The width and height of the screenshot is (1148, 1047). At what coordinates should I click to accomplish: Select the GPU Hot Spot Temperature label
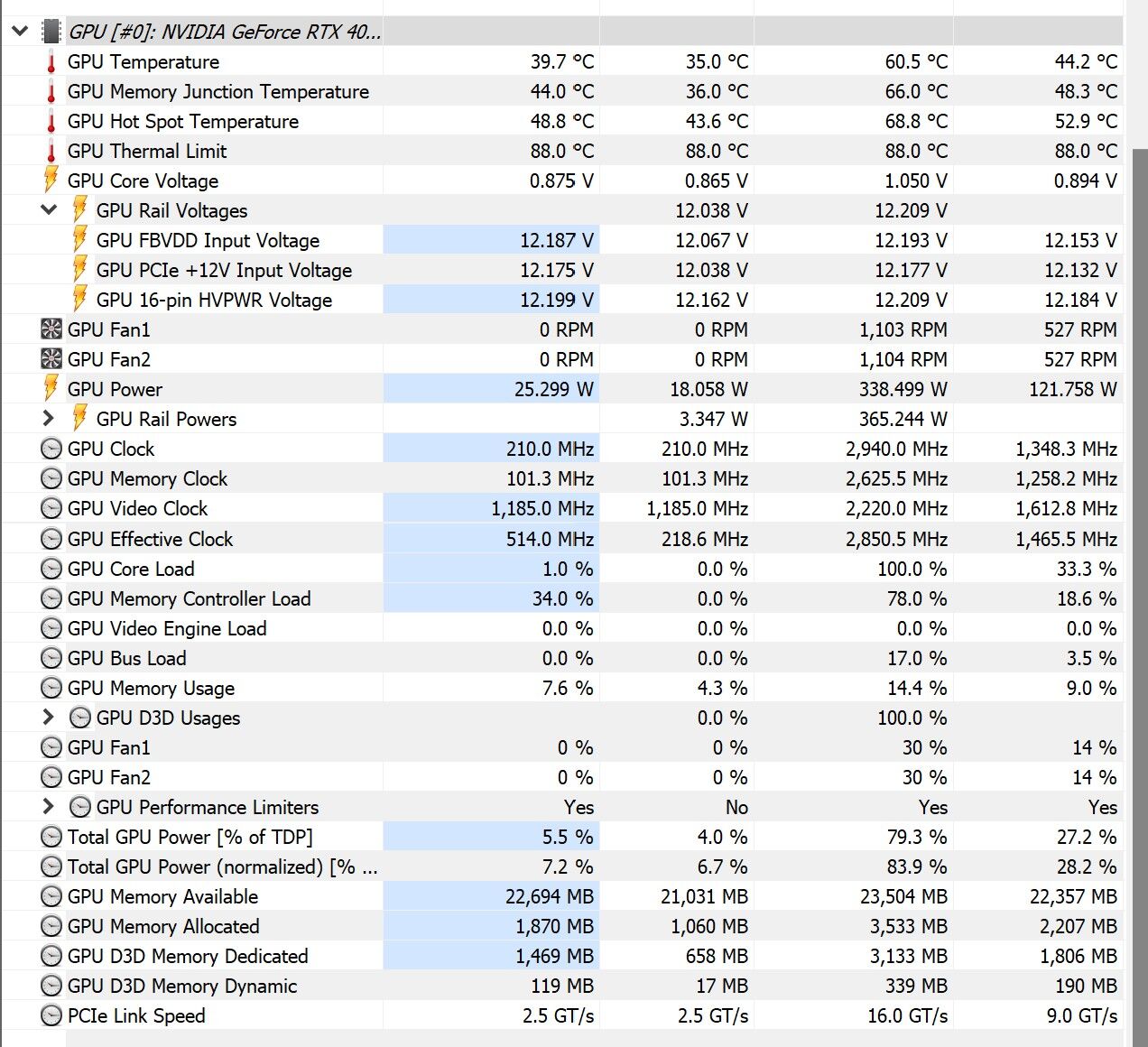(x=183, y=121)
